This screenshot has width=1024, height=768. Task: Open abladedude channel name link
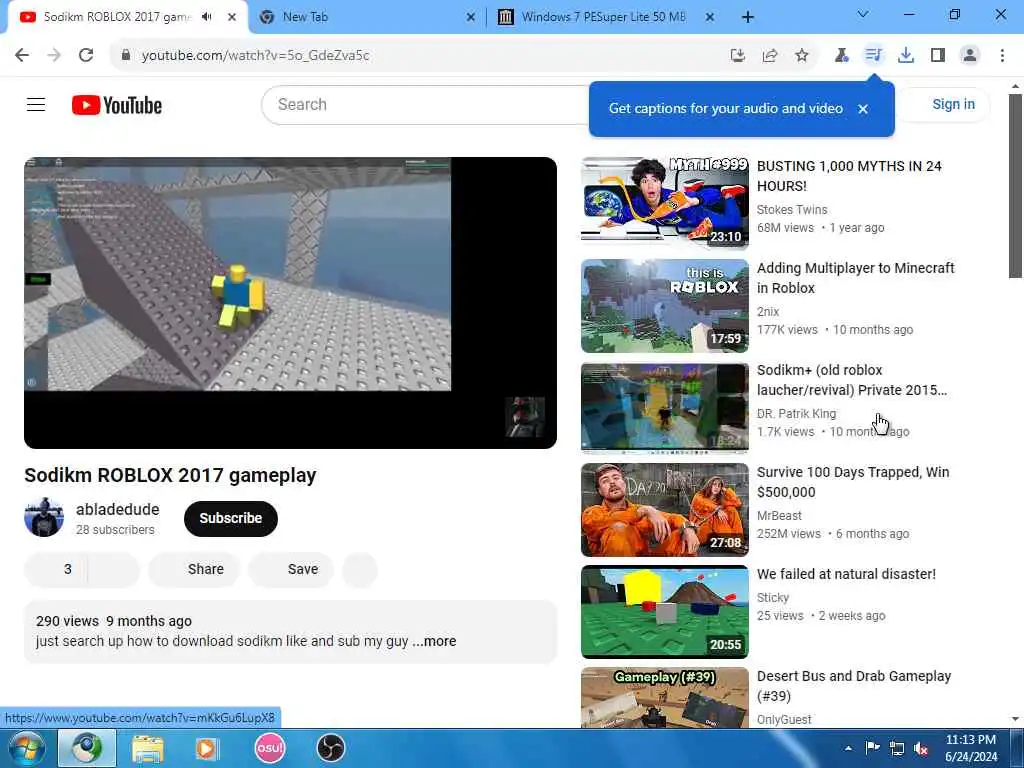click(118, 509)
